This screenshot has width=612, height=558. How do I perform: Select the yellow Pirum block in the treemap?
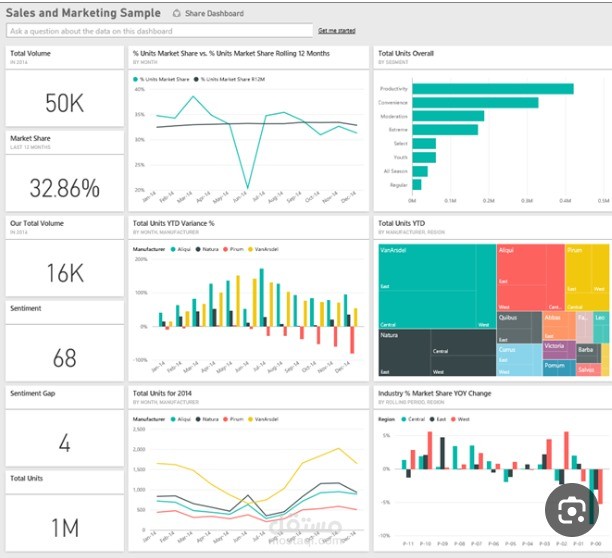point(587,277)
